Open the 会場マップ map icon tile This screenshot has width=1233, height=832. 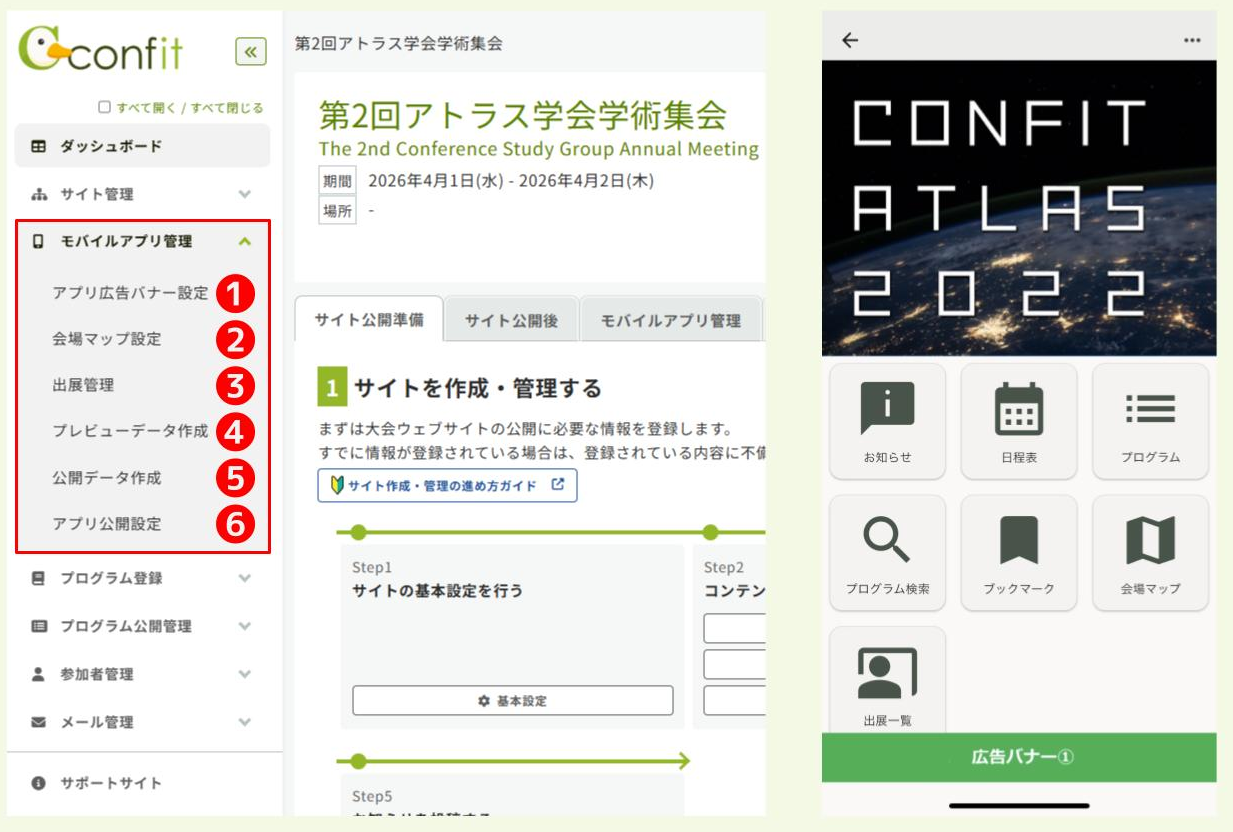click(1150, 553)
